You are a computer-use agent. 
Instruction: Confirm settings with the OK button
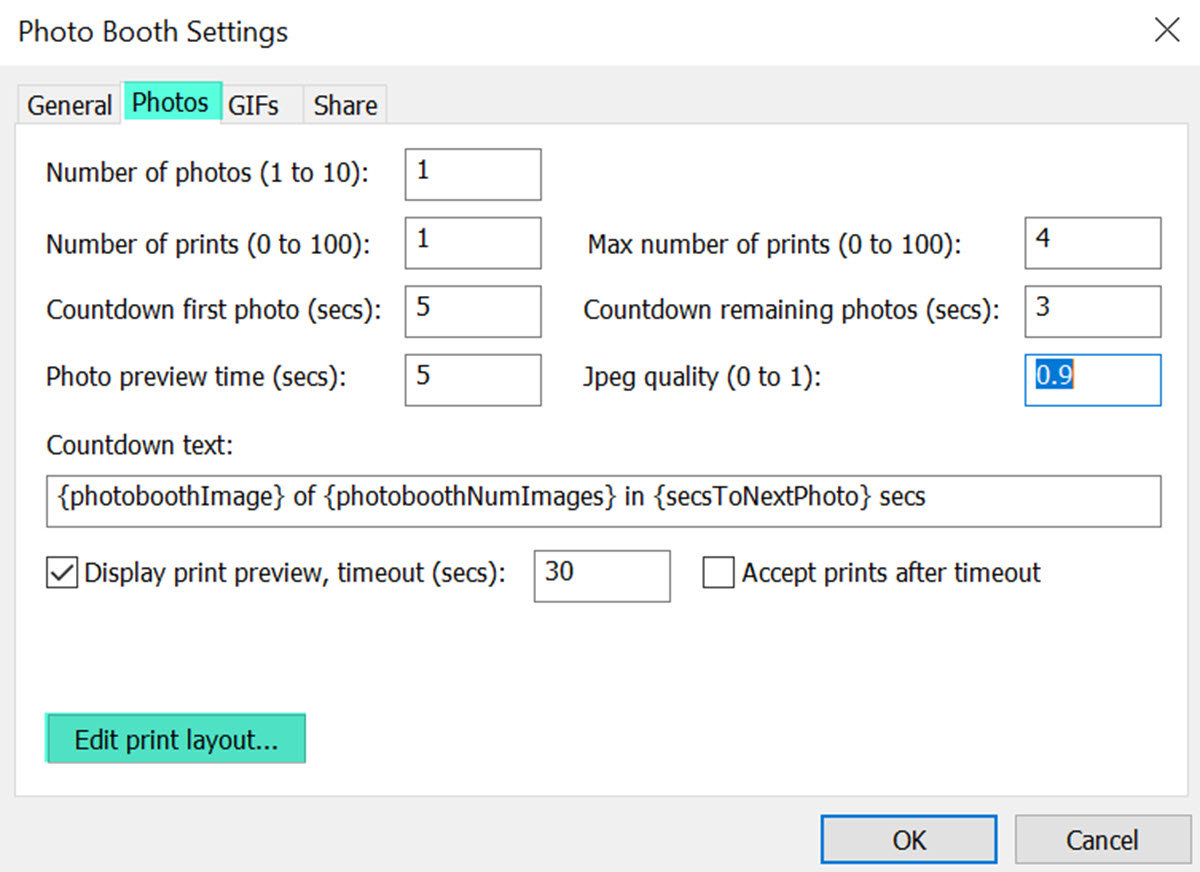908,840
